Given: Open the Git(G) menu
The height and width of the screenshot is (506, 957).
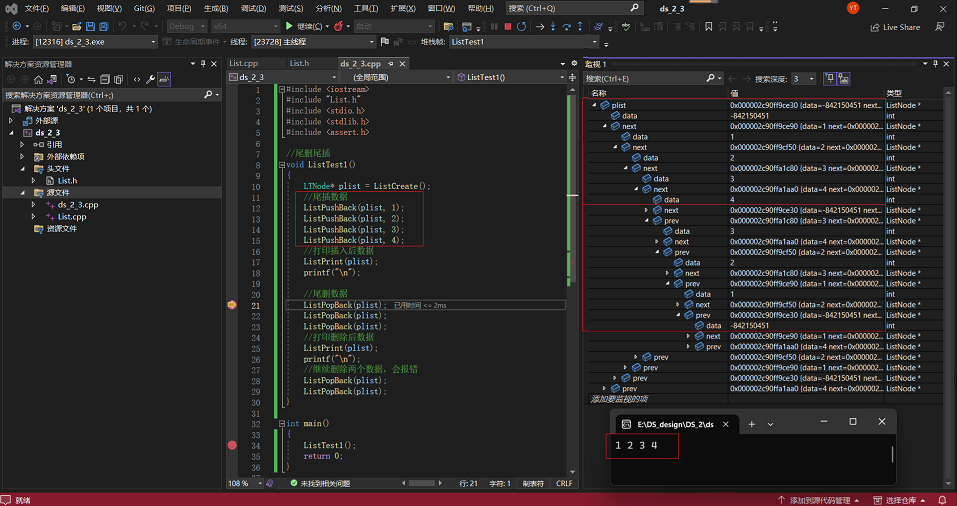Looking at the screenshot, I should tap(144, 9).
